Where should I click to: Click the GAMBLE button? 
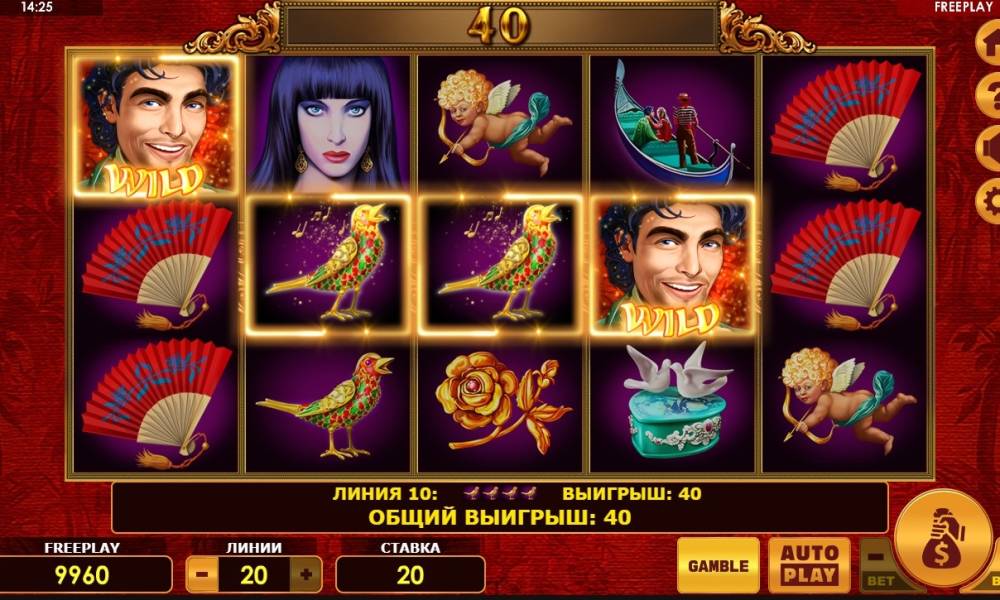[718, 565]
